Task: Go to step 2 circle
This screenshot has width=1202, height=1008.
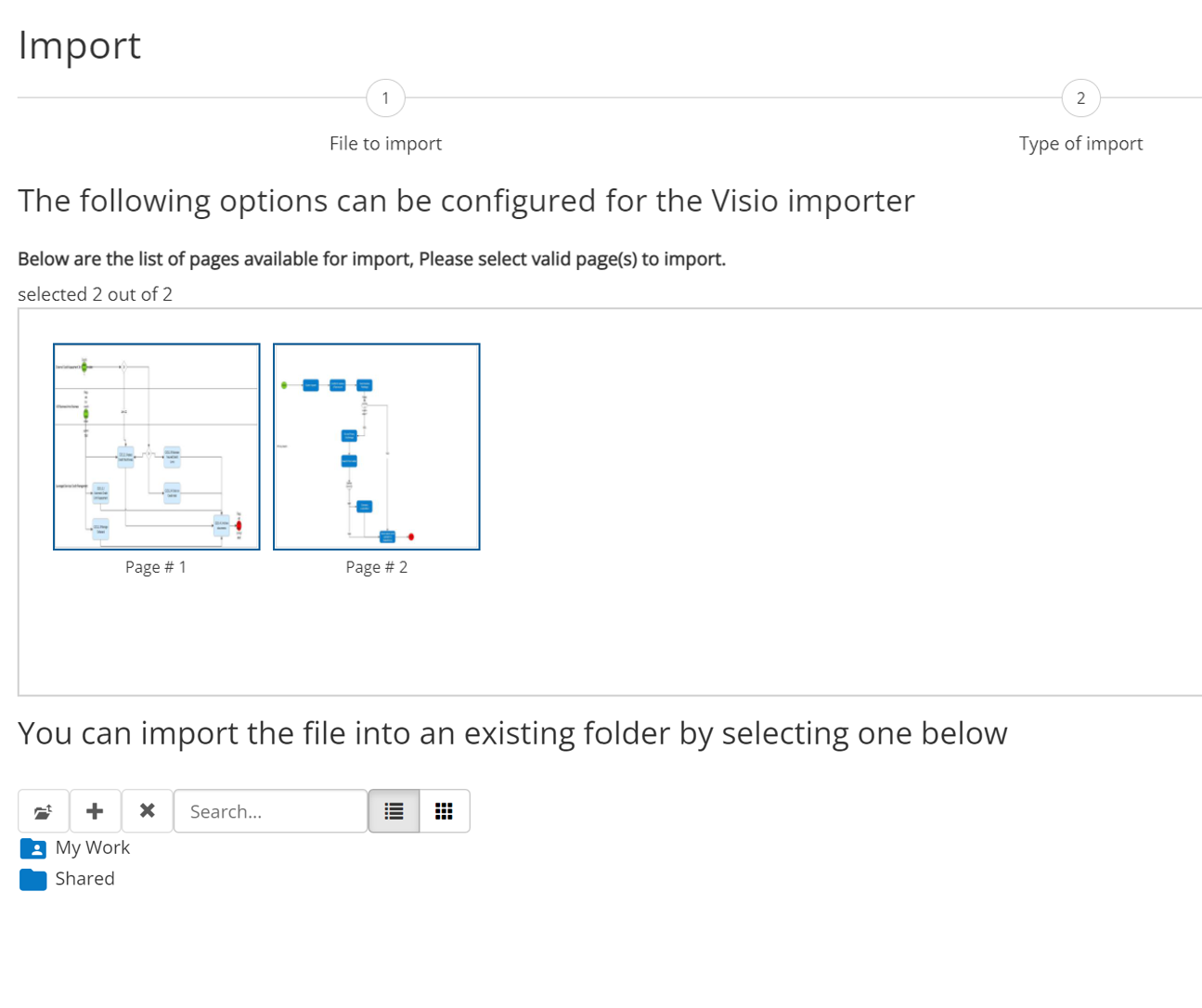Action: [1080, 98]
